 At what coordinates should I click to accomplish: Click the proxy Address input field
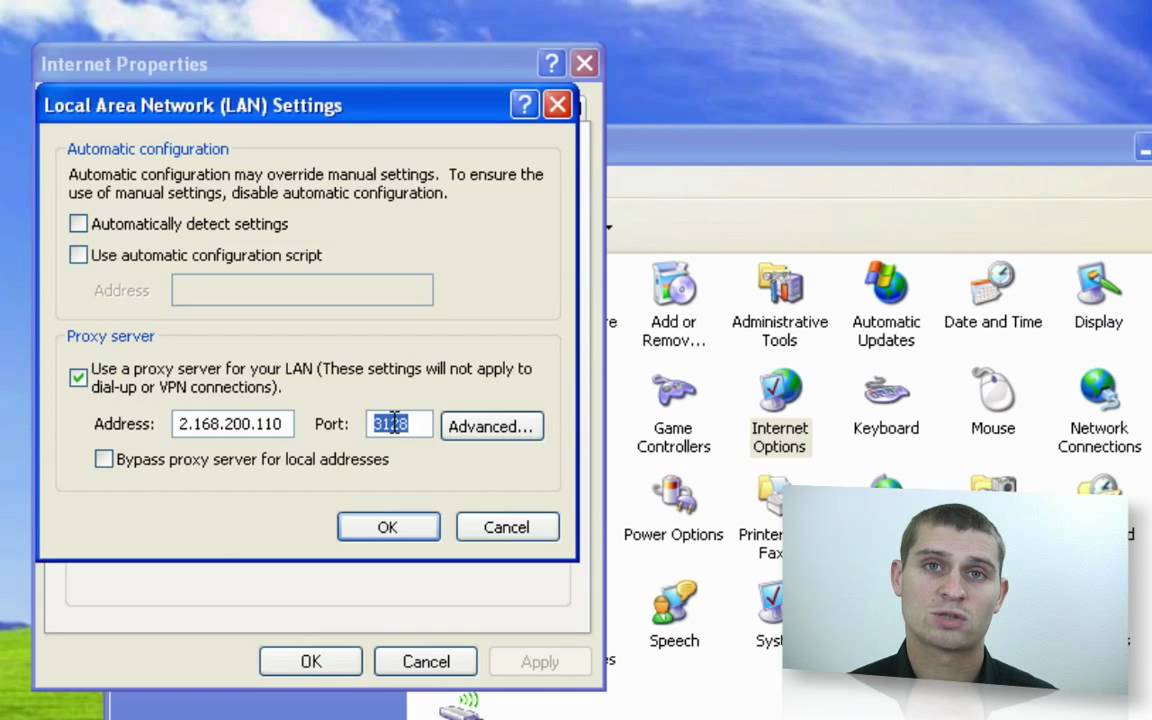click(233, 424)
